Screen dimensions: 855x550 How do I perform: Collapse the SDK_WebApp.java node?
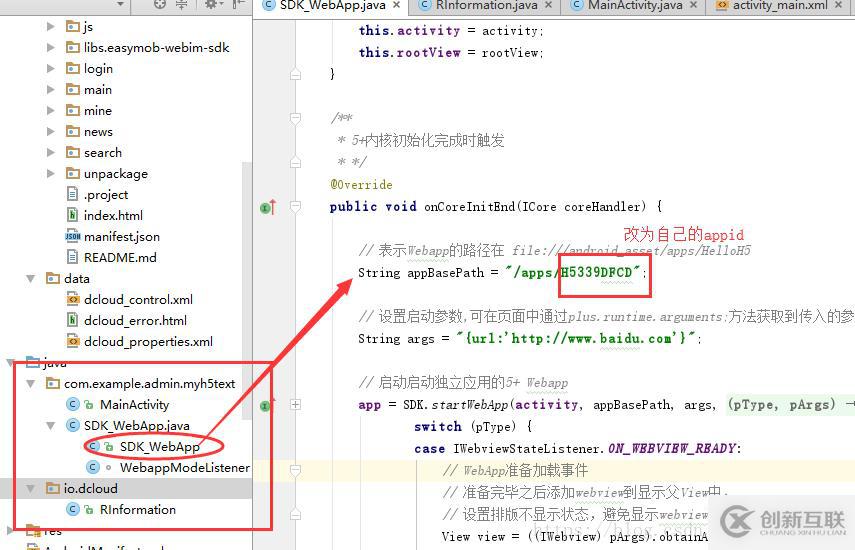[x=51, y=426]
